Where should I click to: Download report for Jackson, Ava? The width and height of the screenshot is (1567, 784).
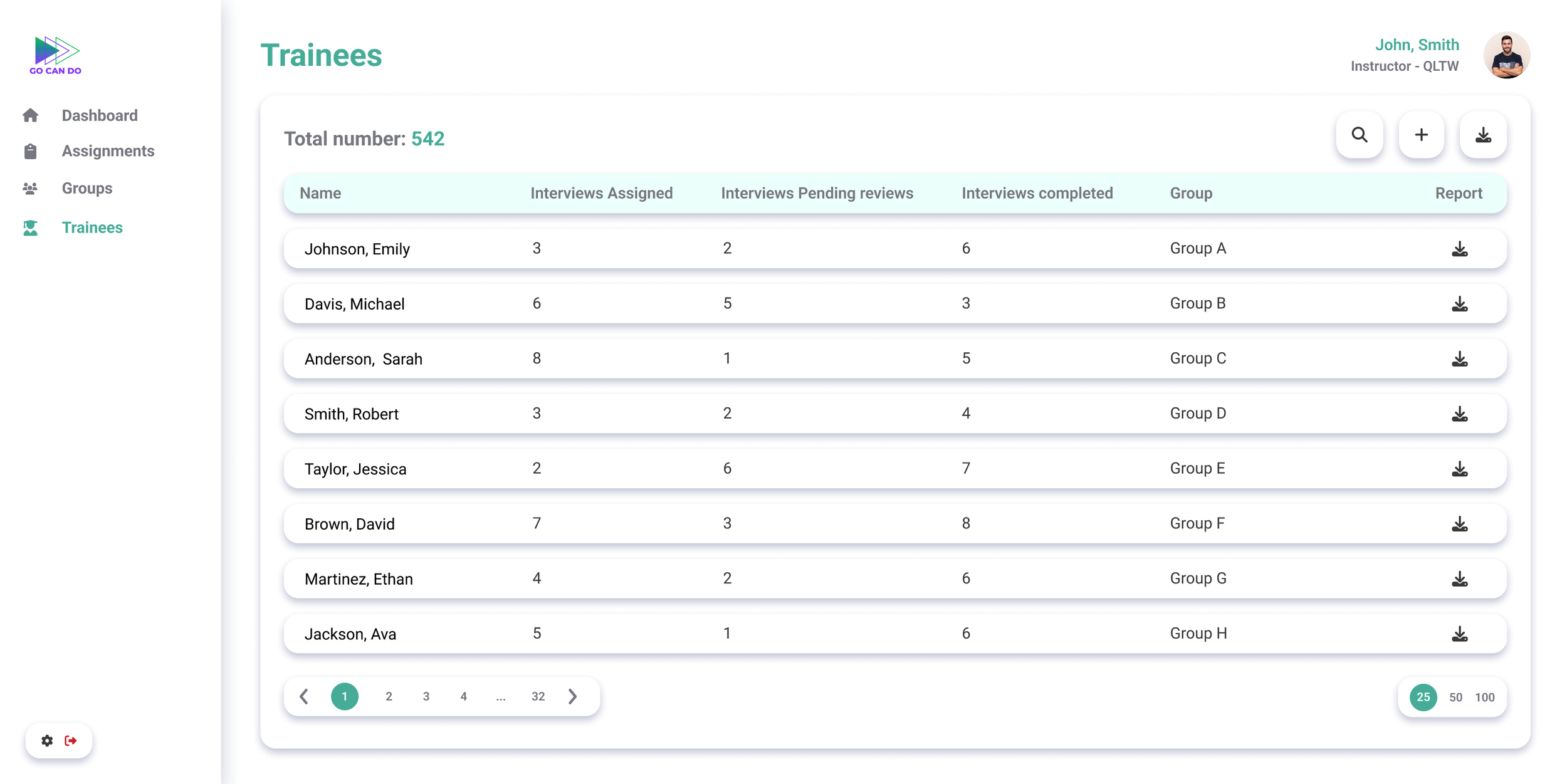tap(1459, 634)
